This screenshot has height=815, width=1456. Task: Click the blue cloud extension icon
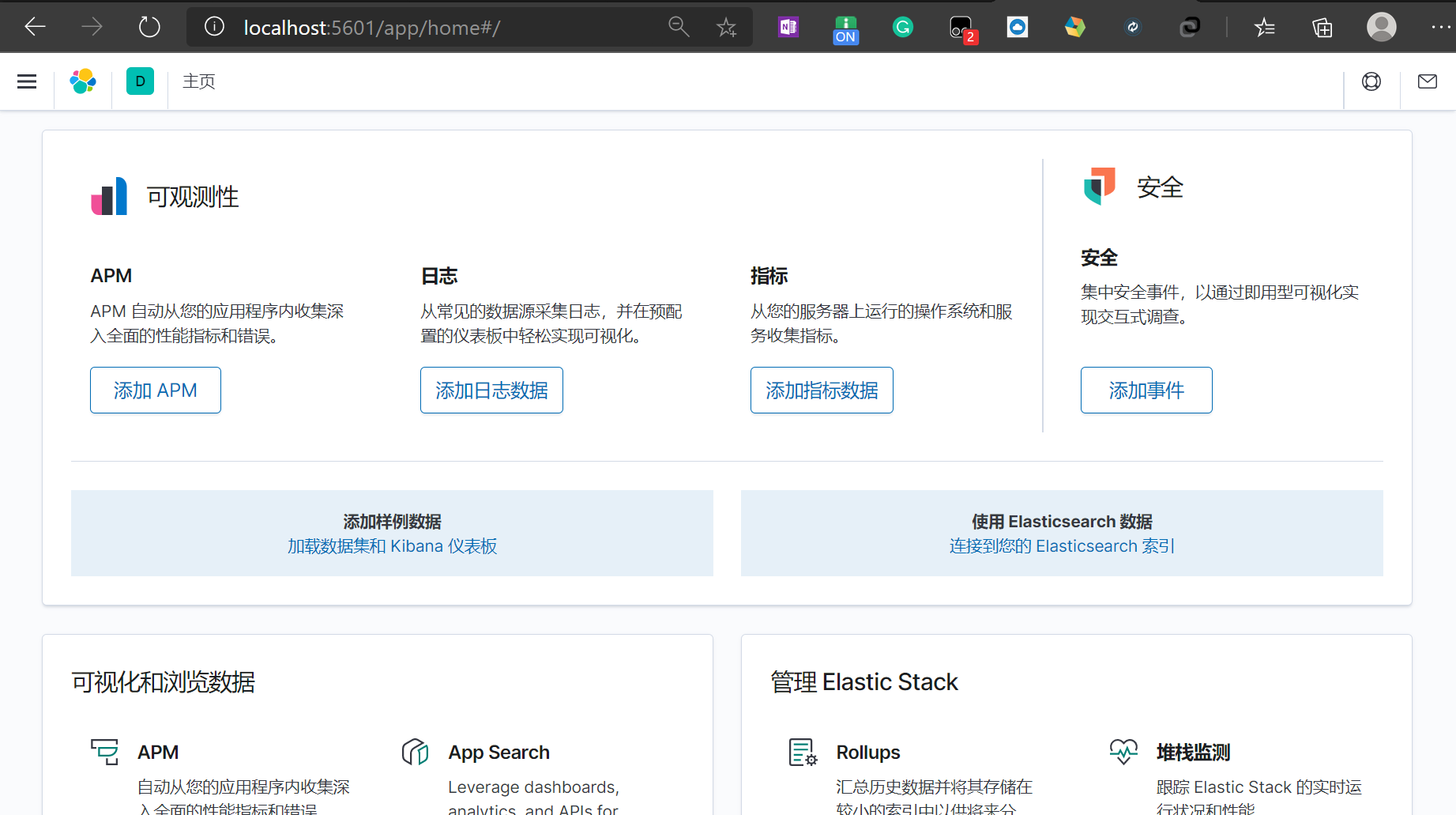point(1018,27)
